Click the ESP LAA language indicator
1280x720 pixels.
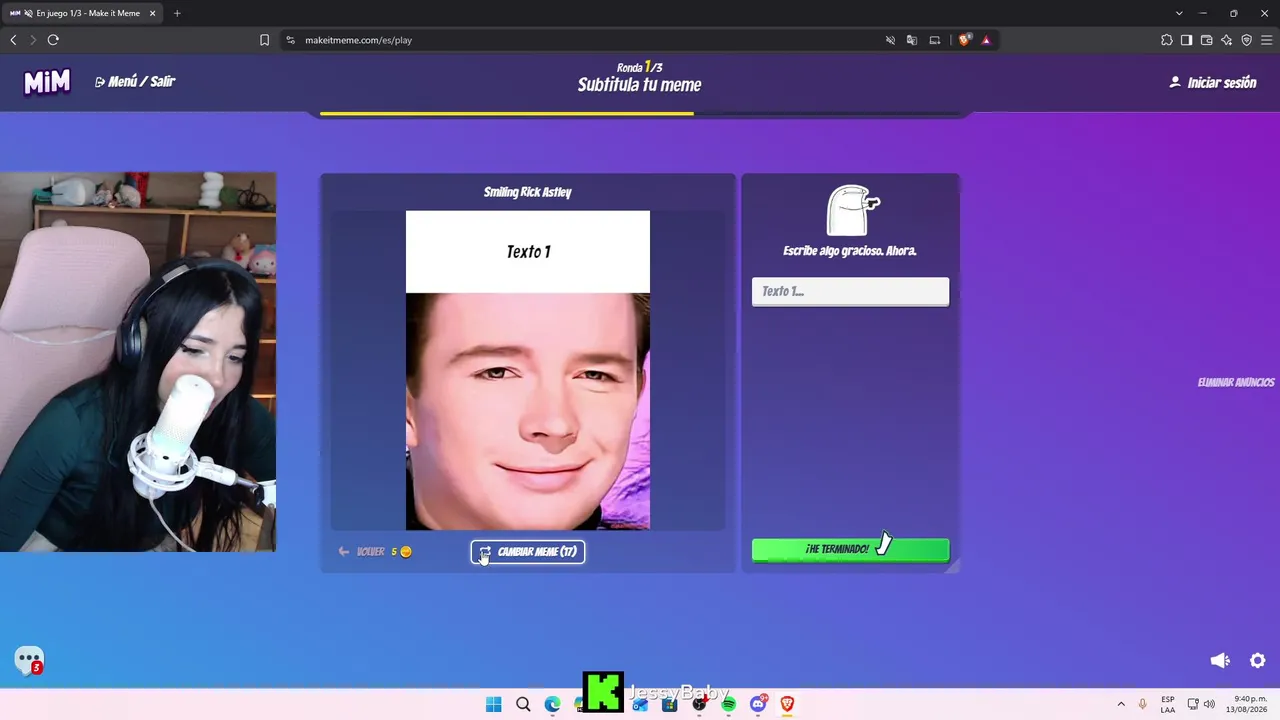pos(1168,704)
